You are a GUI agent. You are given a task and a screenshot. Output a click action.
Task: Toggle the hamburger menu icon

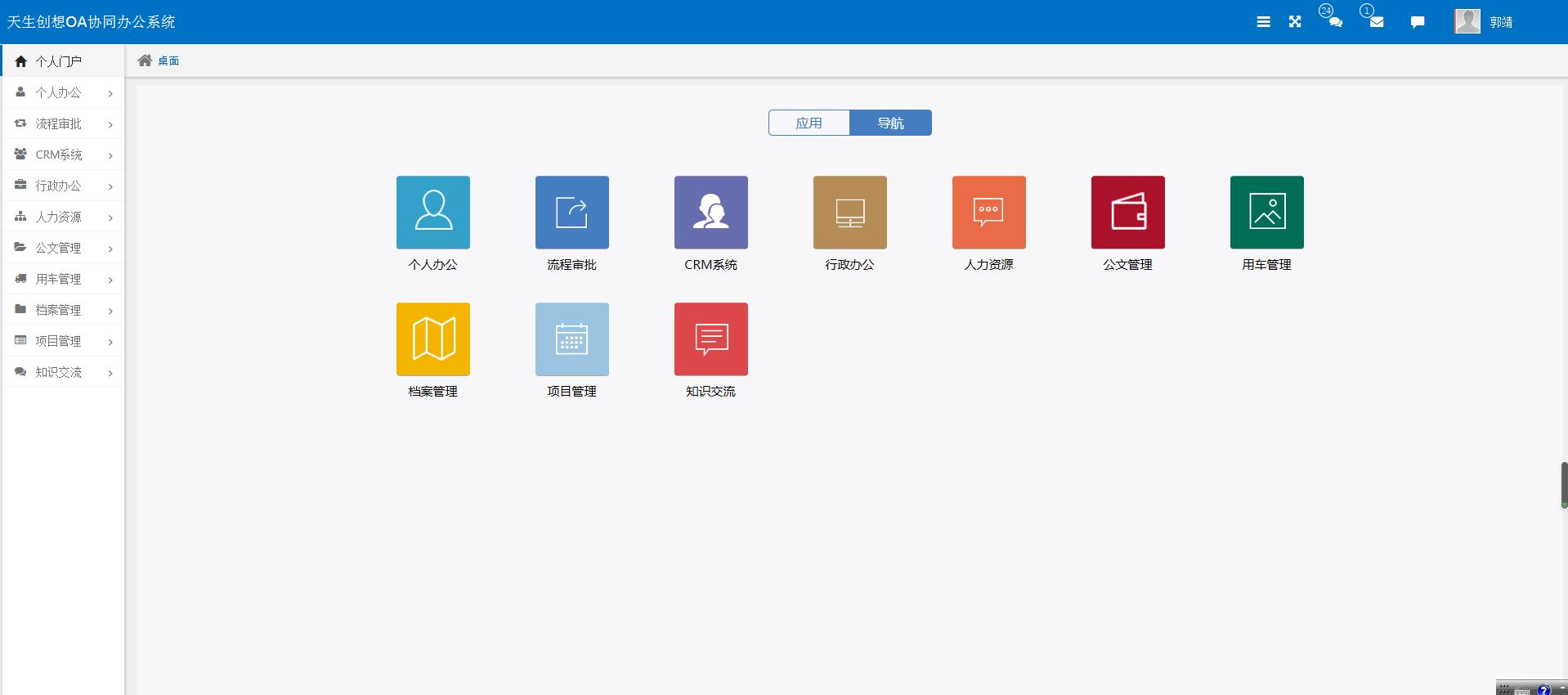[x=1263, y=22]
